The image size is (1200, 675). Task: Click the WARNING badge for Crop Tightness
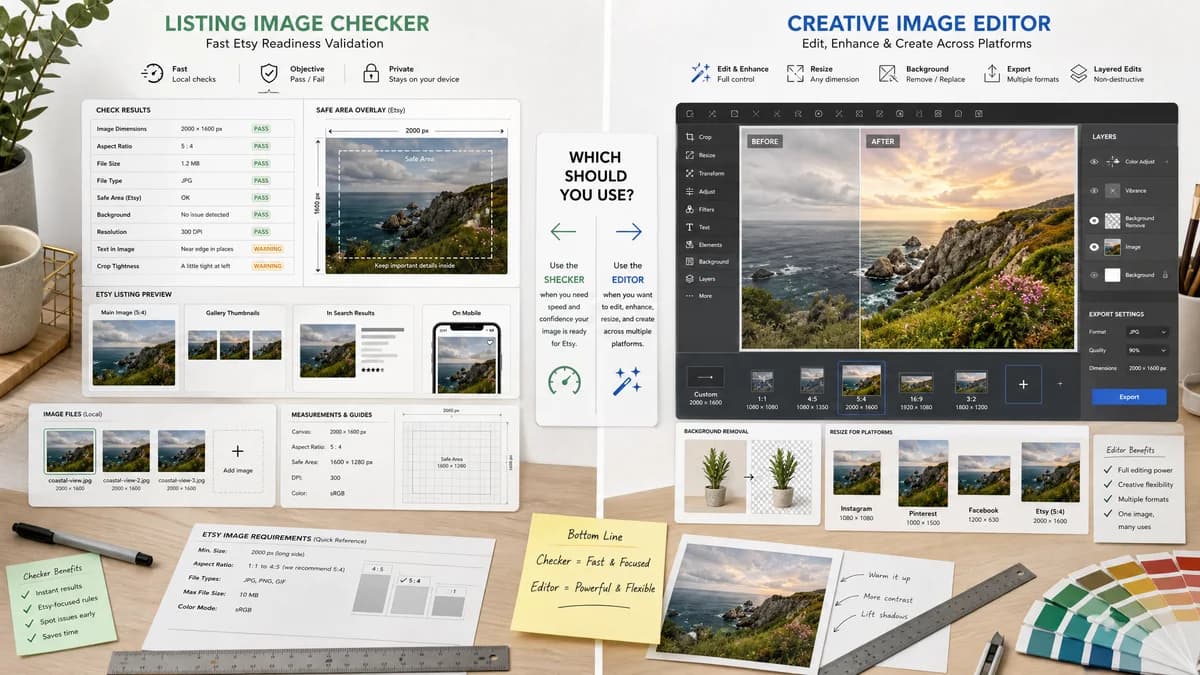[x=267, y=266]
